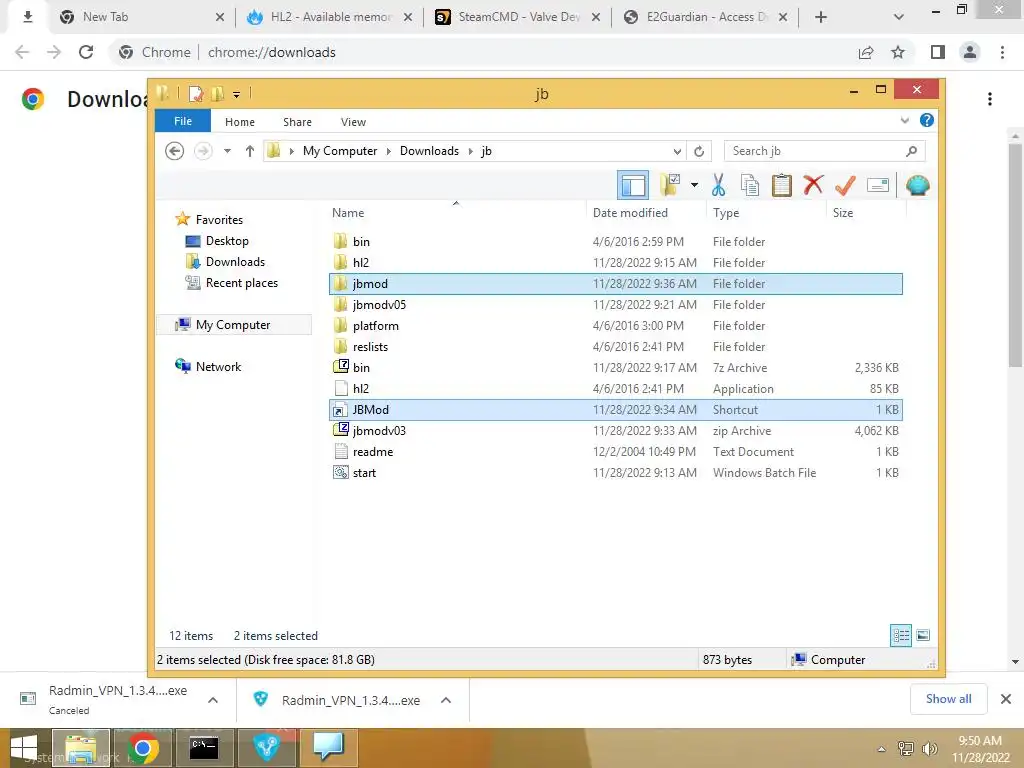The width and height of the screenshot is (1024, 768).
Task: Open quick access toolbar customize dropdown
Action: tap(236, 95)
